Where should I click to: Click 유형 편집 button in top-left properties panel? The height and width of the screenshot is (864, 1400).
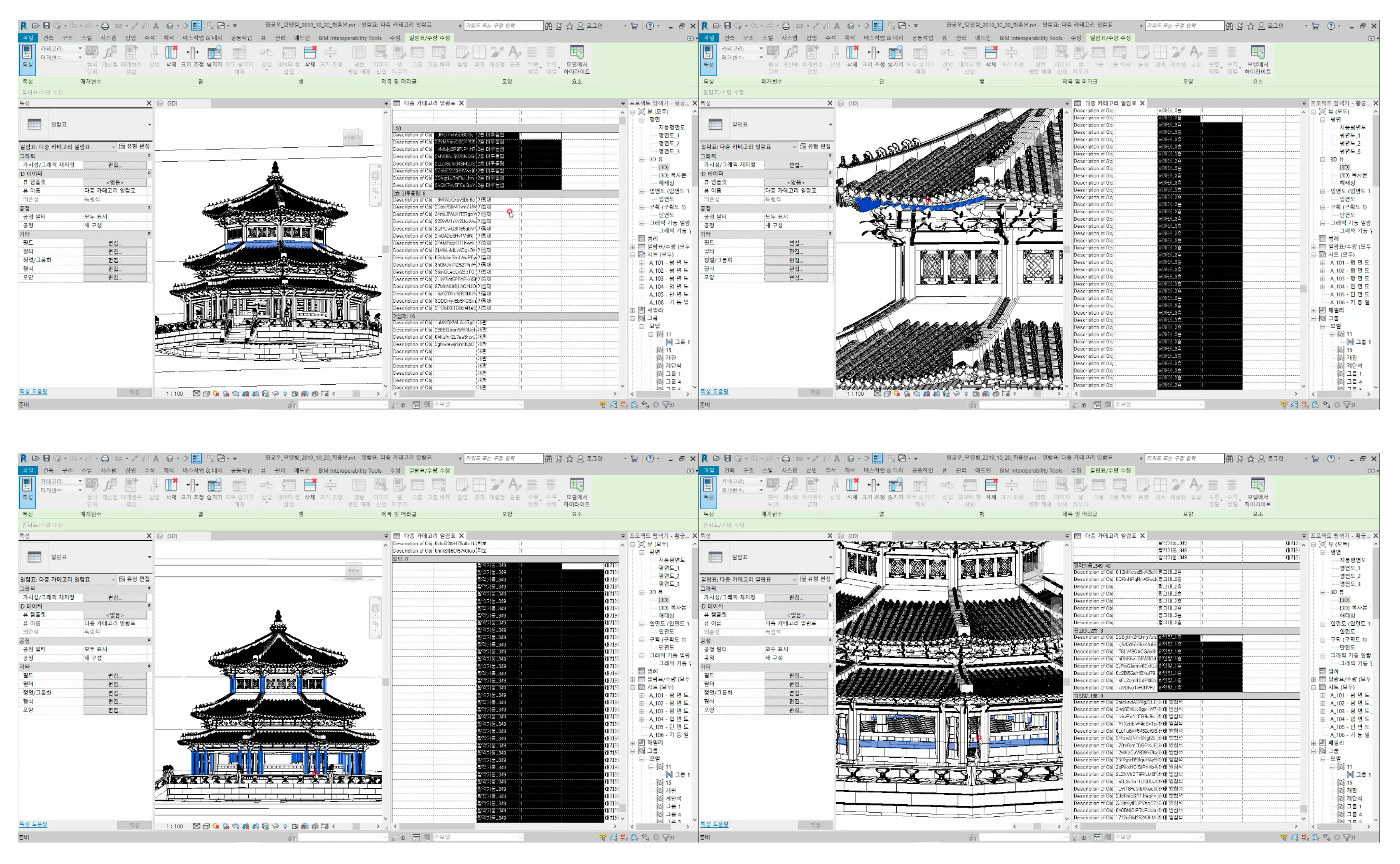pyautogui.click(x=134, y=147)
